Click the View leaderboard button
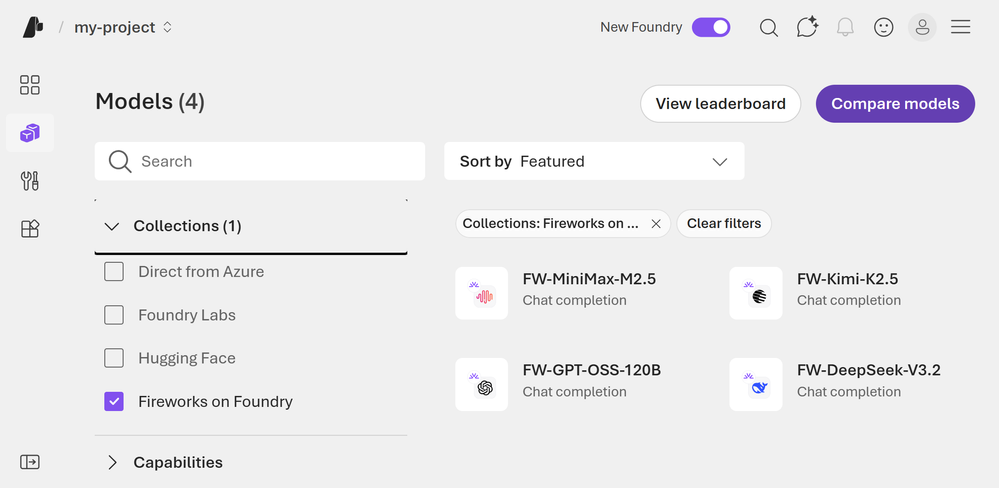 click(x=720, y=104)
